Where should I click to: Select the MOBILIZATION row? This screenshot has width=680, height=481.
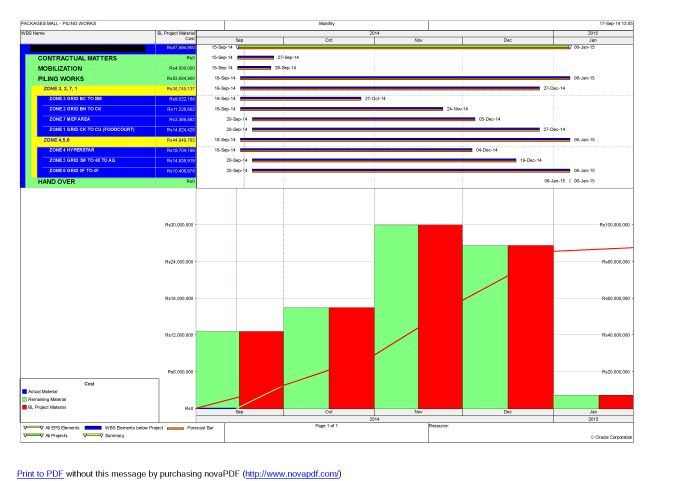(x=111, y=69)
